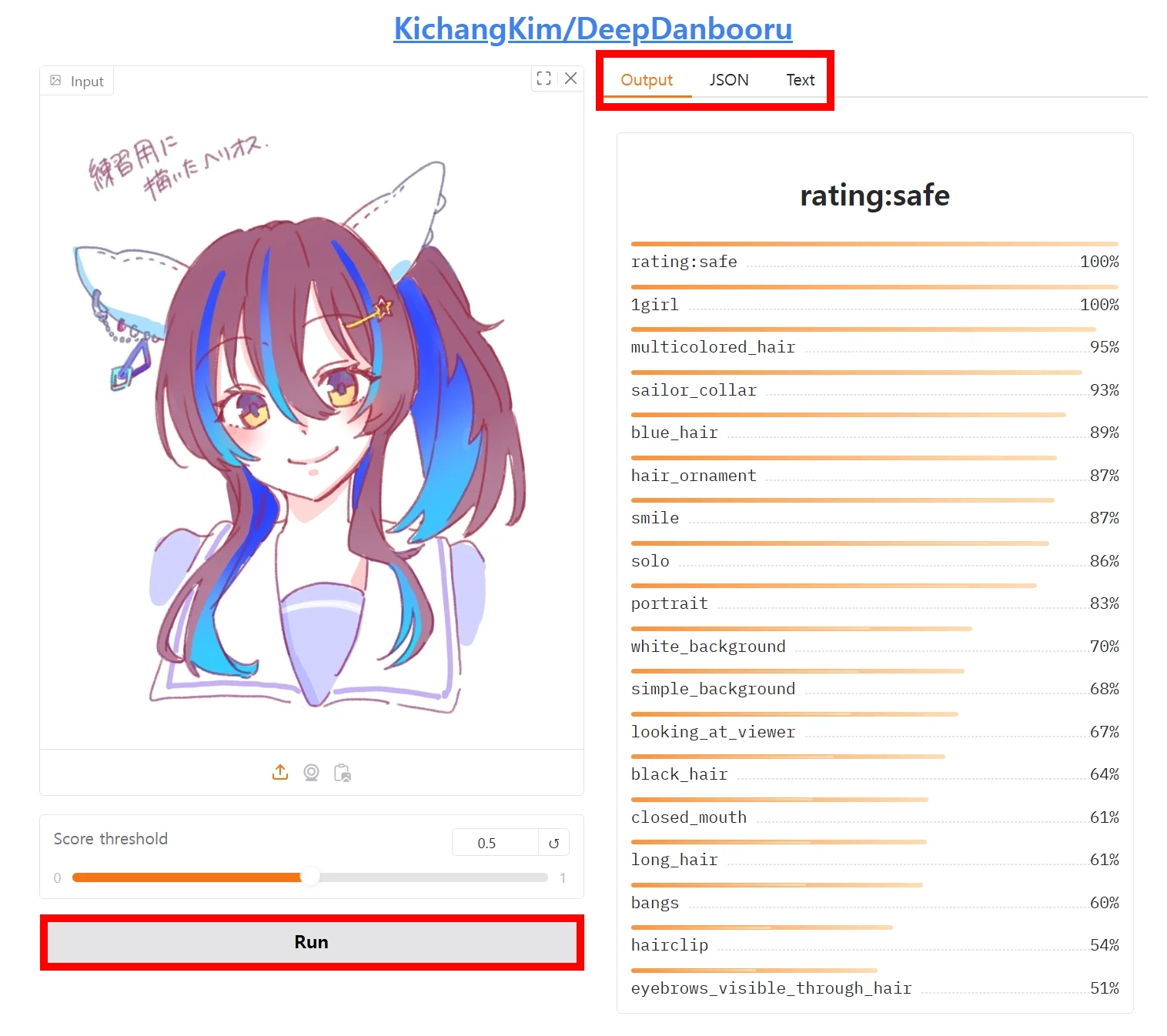Click the rating:safe heading in the output

pos(874,196)
